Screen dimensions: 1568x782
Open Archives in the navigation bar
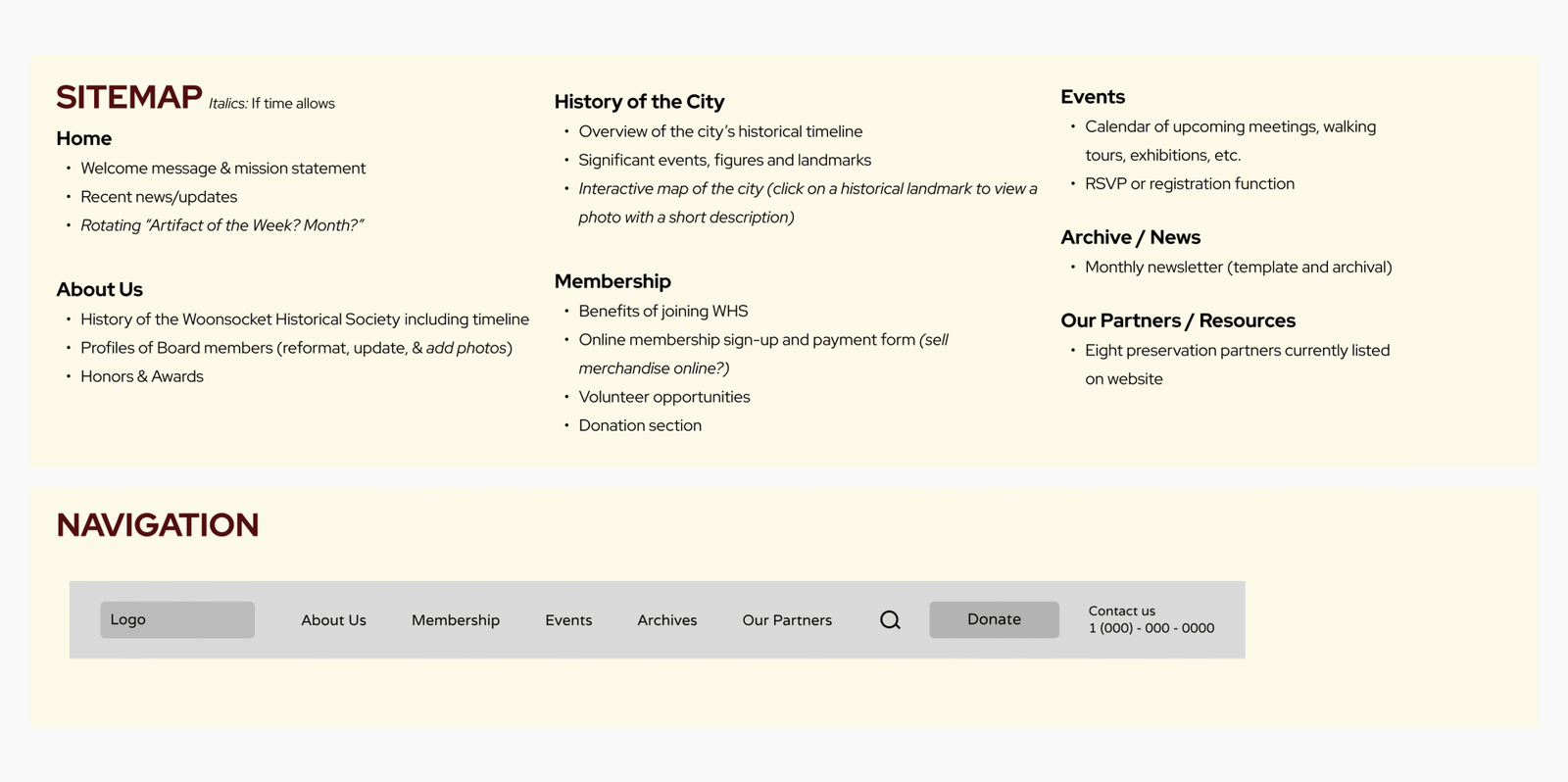point(667,620)
